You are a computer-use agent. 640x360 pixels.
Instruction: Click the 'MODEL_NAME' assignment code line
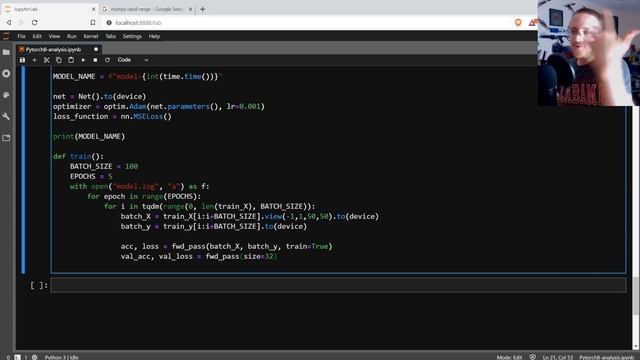pos(138,76)
